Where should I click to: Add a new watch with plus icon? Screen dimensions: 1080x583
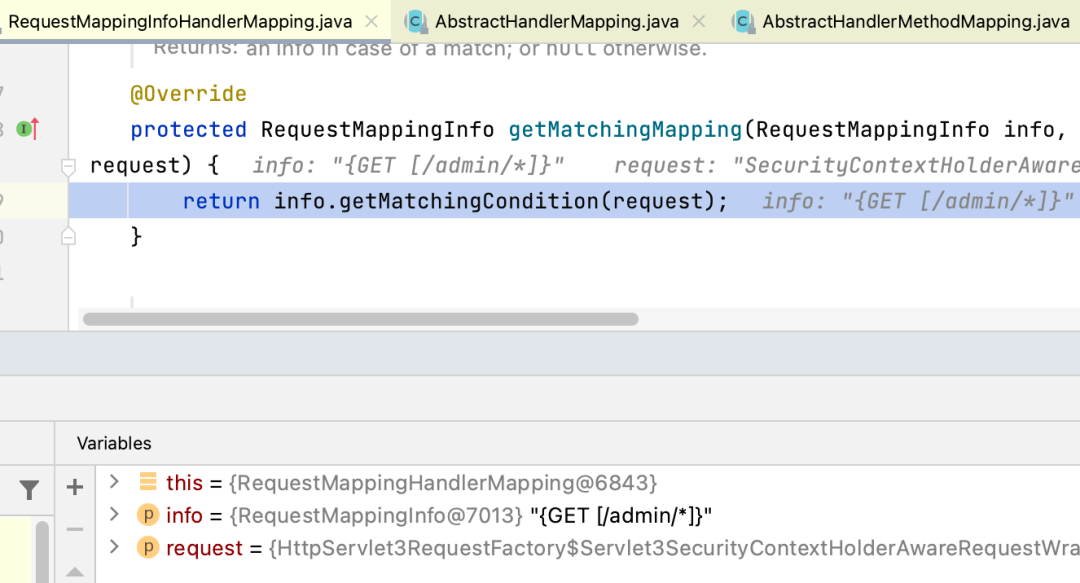[75, 487]
